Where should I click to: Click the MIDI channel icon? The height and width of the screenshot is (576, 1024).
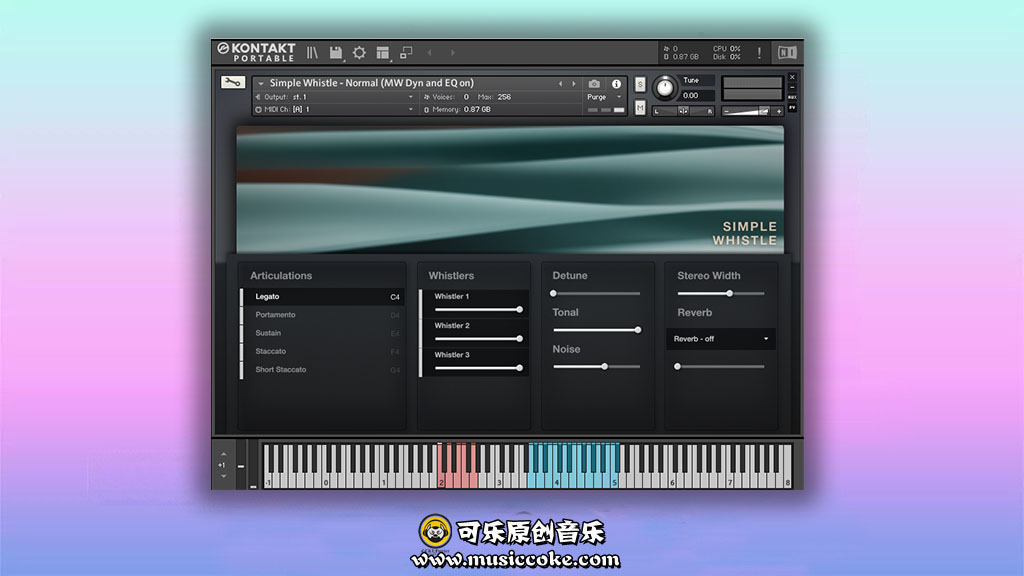coord(259,110)
